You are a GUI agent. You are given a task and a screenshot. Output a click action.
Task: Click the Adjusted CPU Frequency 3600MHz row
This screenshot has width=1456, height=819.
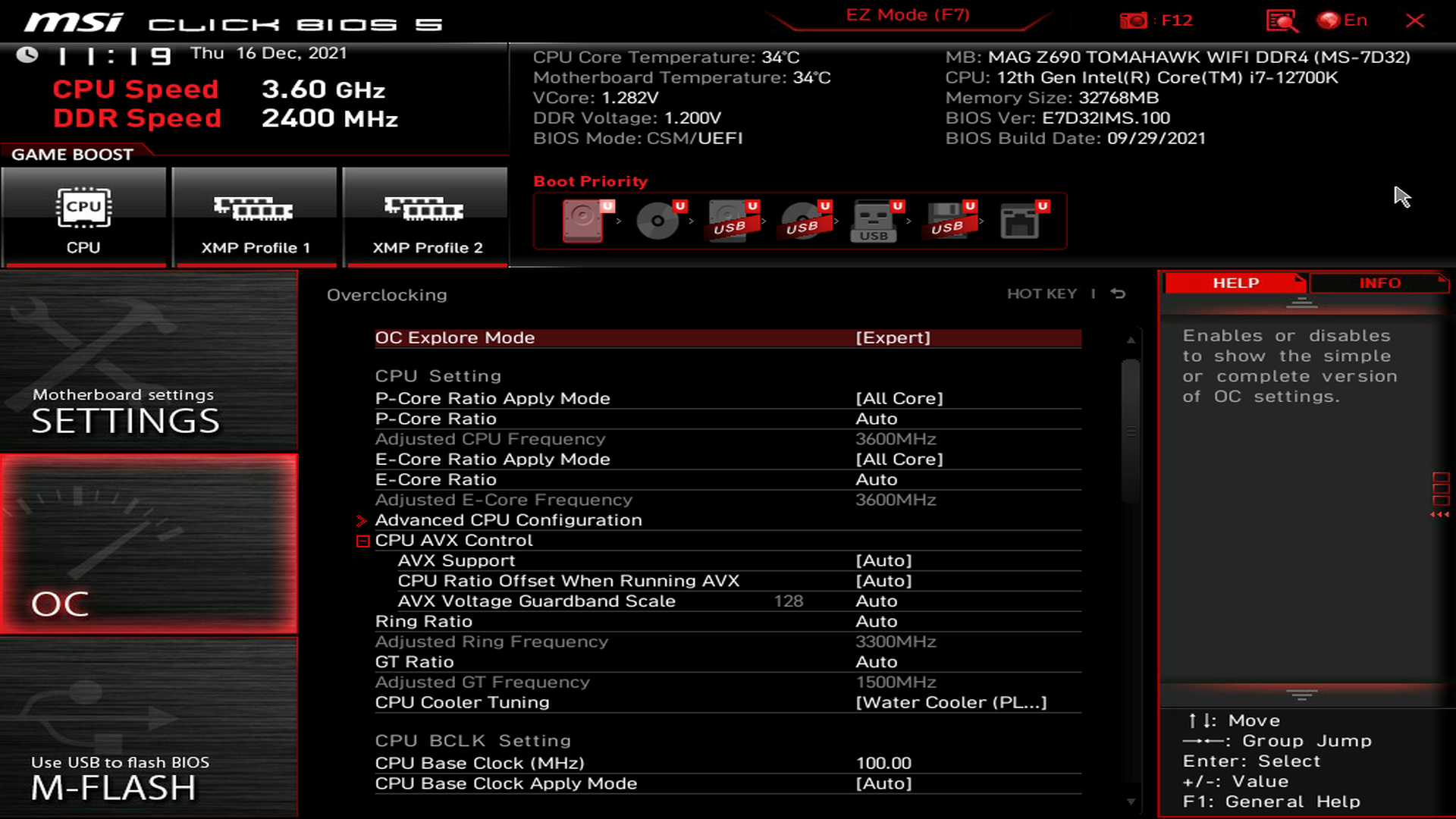(728, 439)
